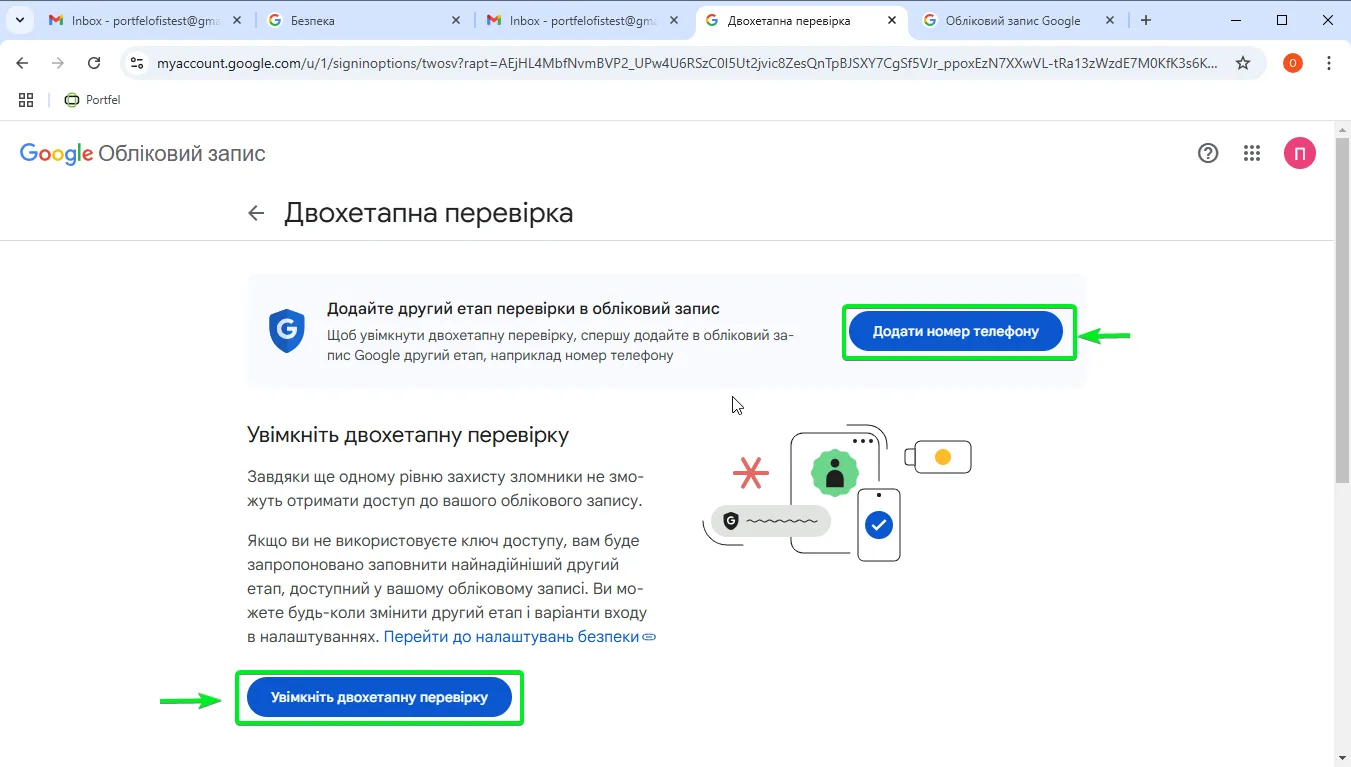Image resolution: width=1351 pixels, height=767 pixels.
Task: Open the tab search dropdown arrow
Action: 20,20
